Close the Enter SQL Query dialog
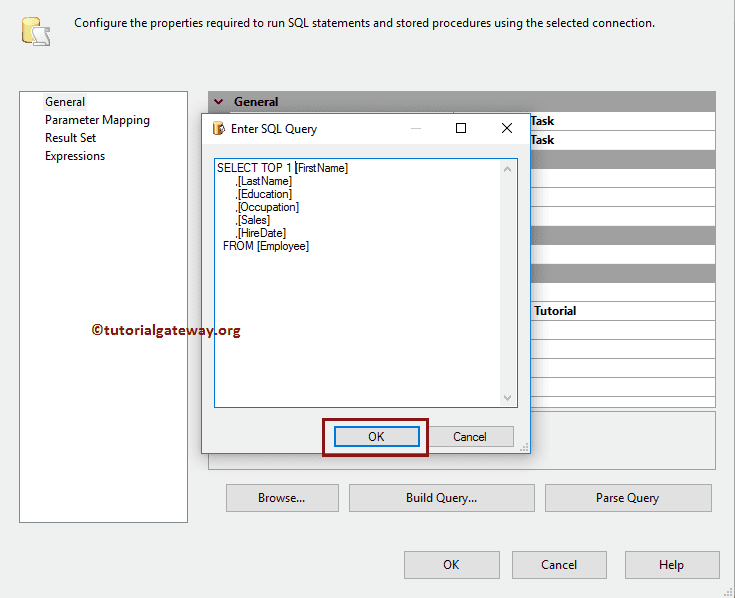The width and height of the screenshot is (735, 598). pyautogui.click(x=507, y=128)
